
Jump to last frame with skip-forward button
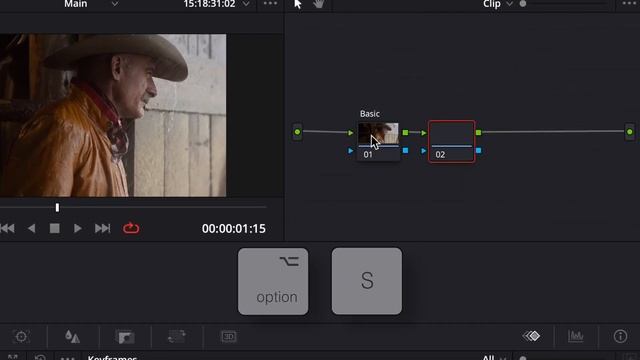click(102, 228)
